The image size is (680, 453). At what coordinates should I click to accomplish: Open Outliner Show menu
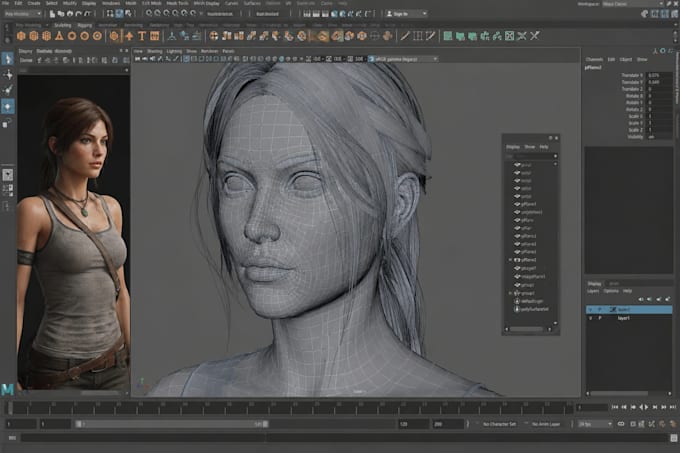[x=530, y=147]
